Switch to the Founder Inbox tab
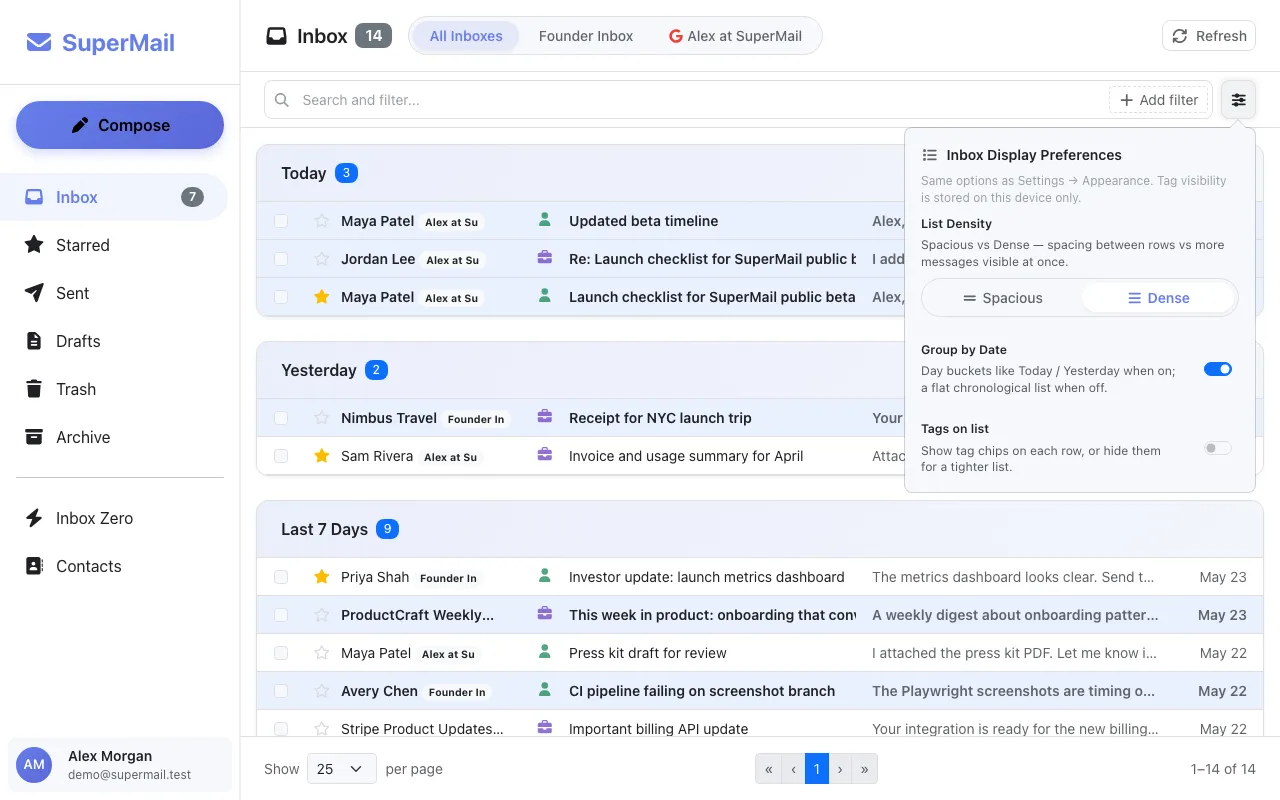 586,36
